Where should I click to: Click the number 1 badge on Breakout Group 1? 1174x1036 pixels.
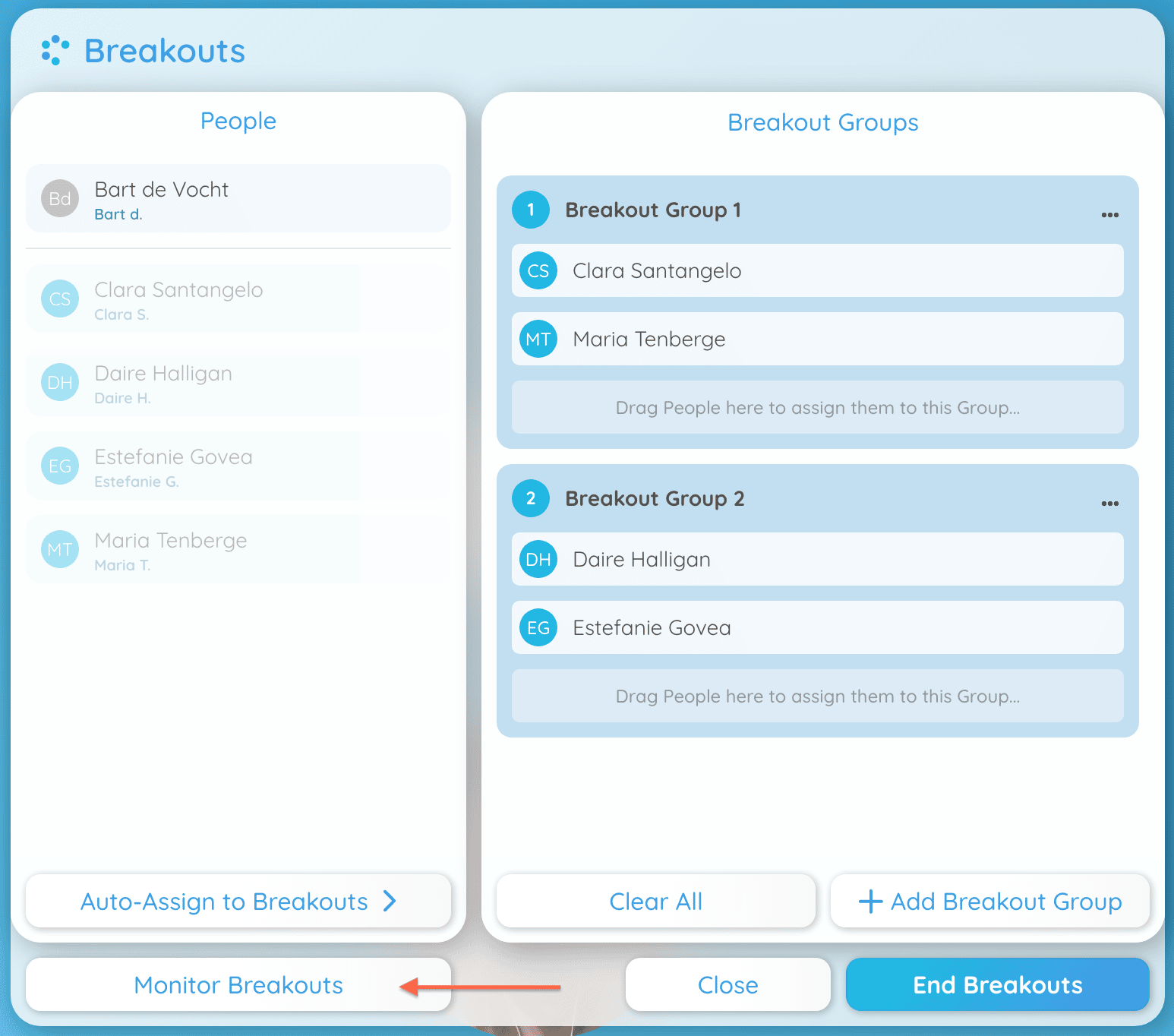531,210
